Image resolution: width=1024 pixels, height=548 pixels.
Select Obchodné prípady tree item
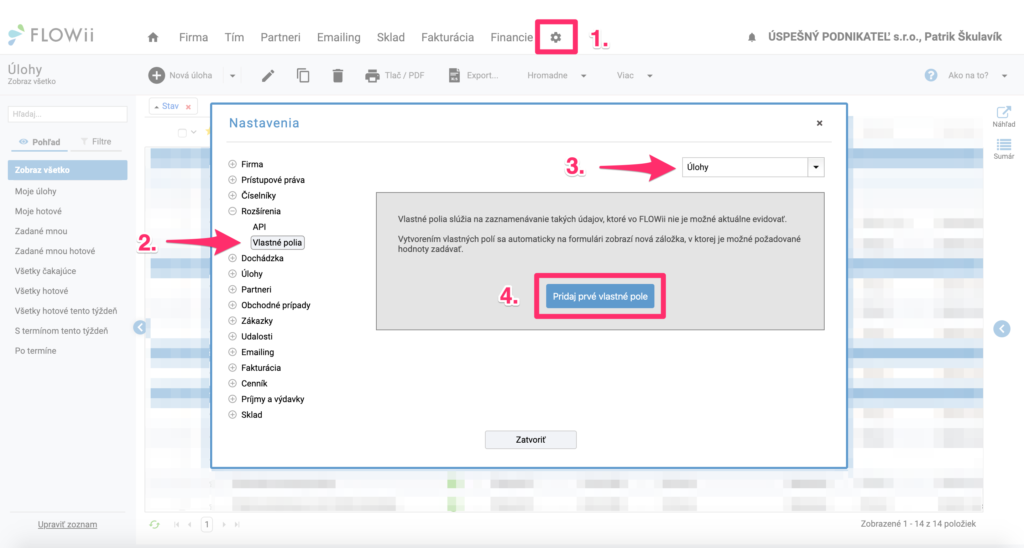(276, 305)
